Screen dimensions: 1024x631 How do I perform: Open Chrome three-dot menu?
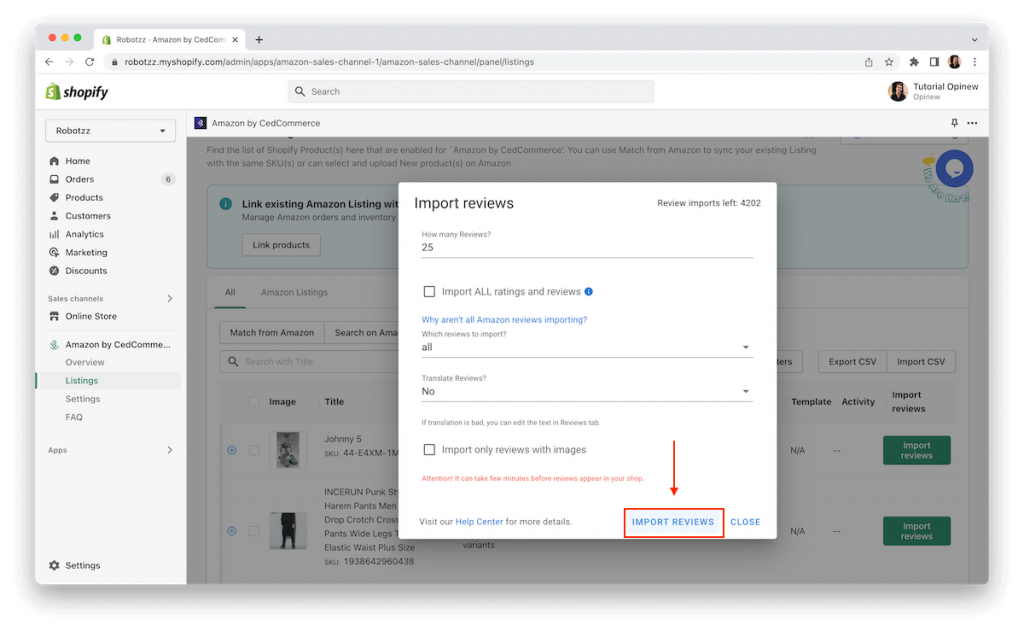974,61
